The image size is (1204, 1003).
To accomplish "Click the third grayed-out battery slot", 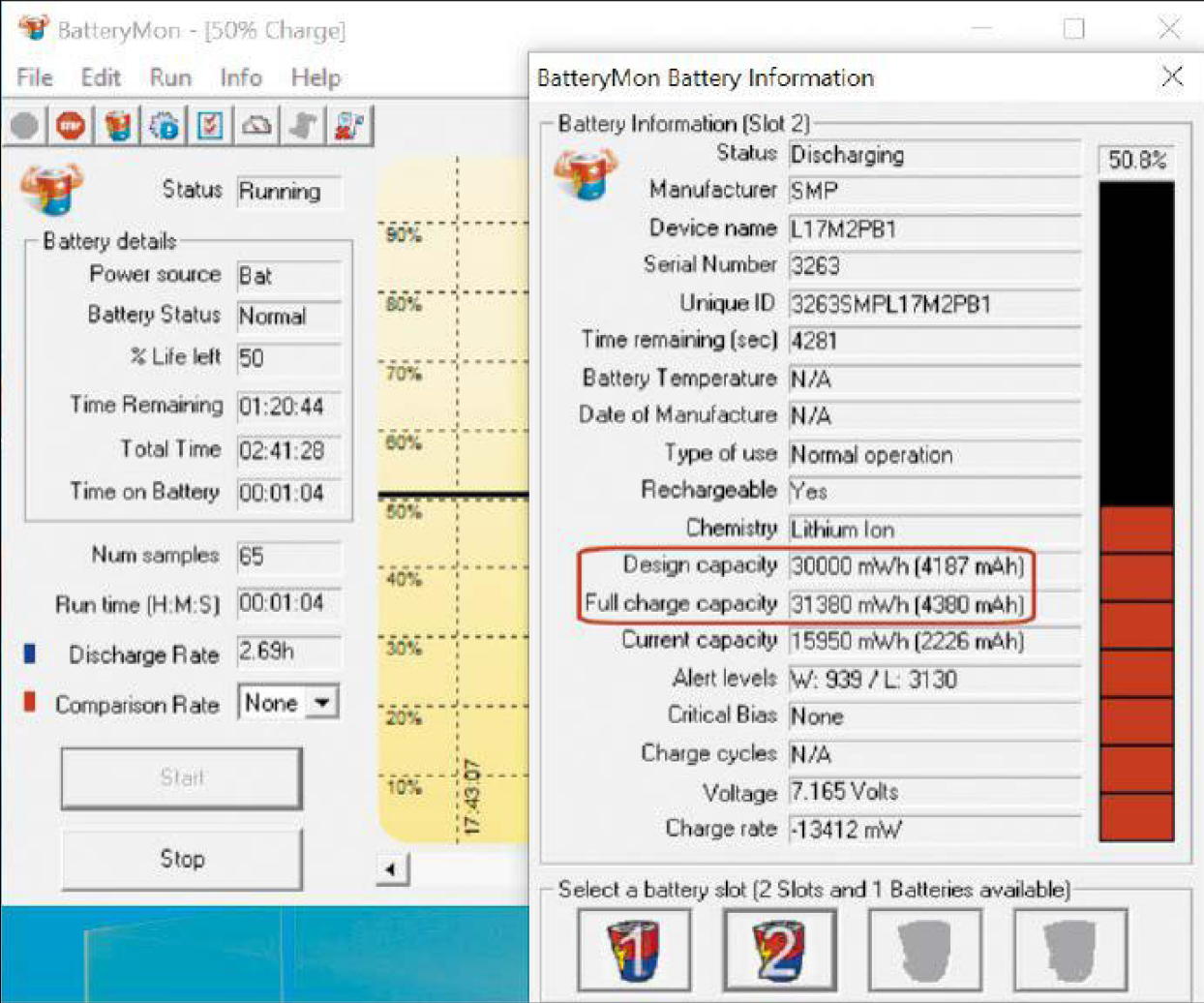I will click(x=924, y=950).
